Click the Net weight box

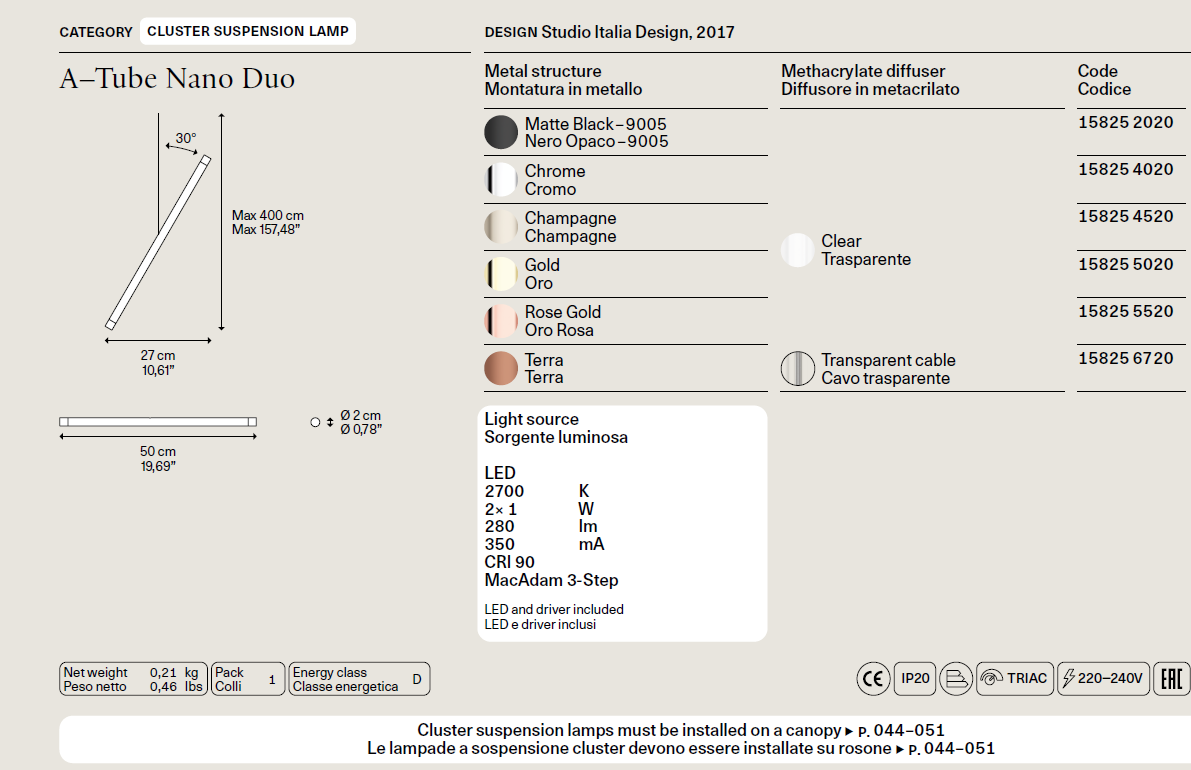coord(133,679)
